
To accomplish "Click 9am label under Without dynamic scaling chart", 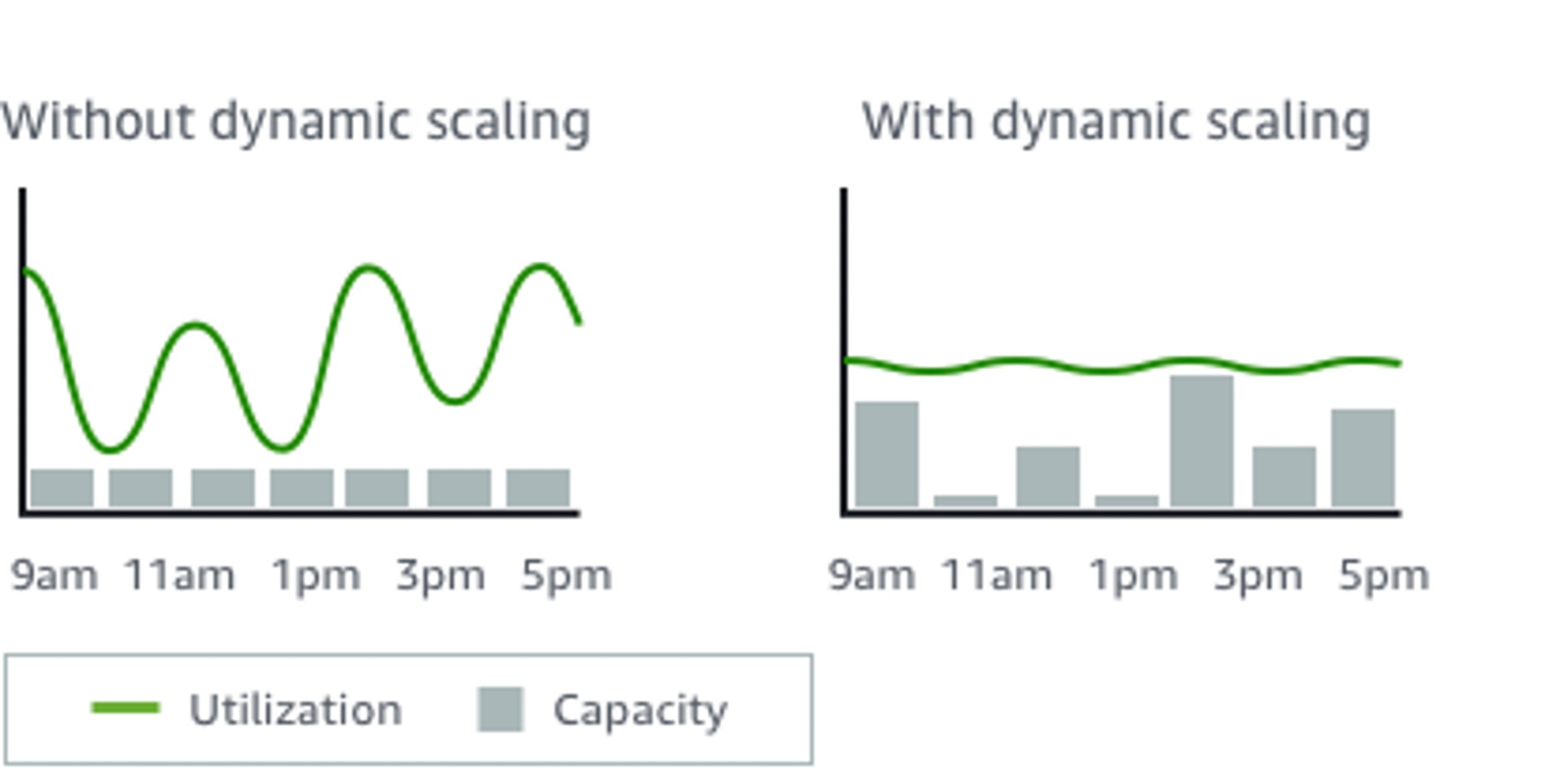I will pyautogui.click(x=54, y=576).
